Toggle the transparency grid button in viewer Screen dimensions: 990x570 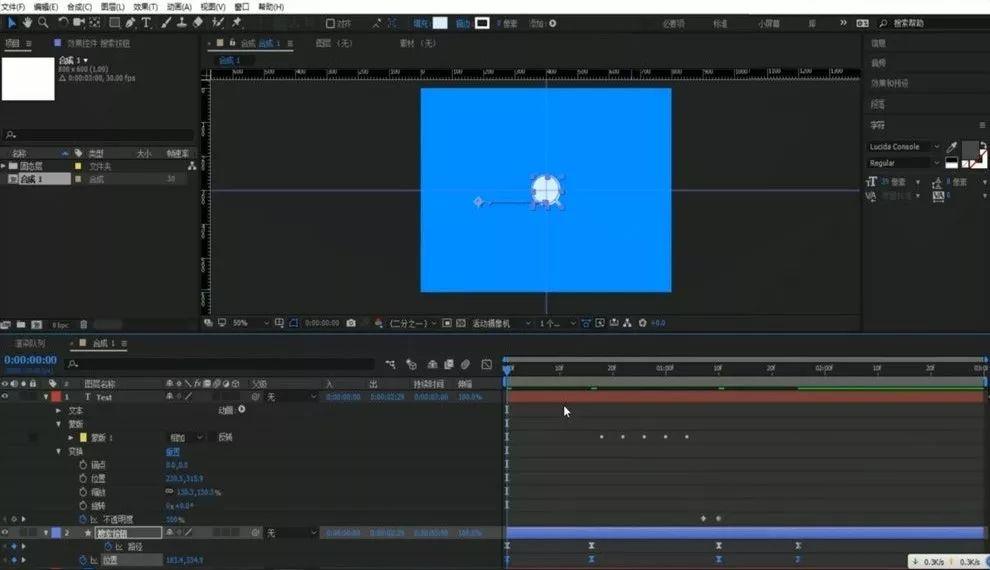pos(461,323)
